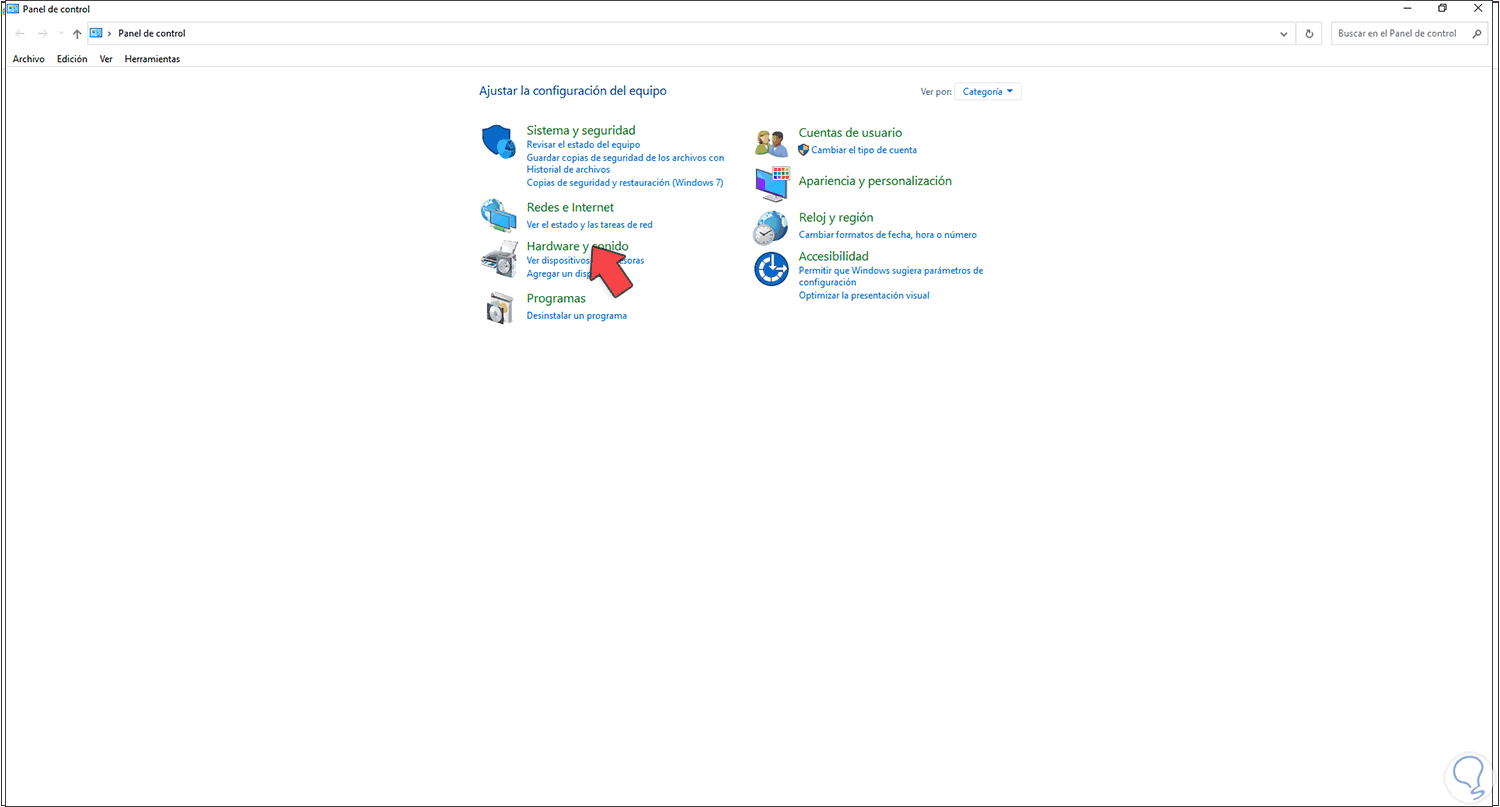This screenshot has width=1500, height=807.
Task: Open the Accesibilidad icon
Action: click(x=771, y=268)
